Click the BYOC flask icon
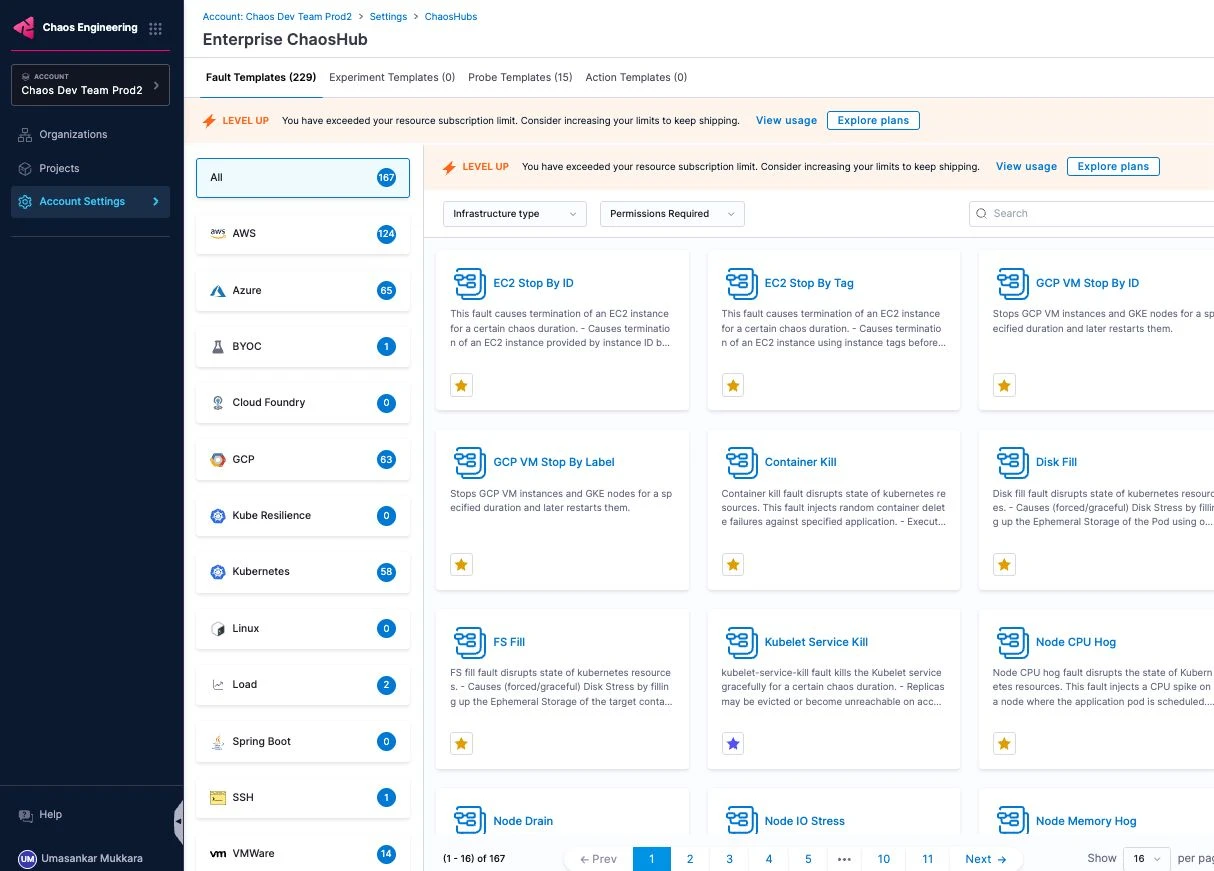This screenshot has height=871, width=1214. coord(218,346)
